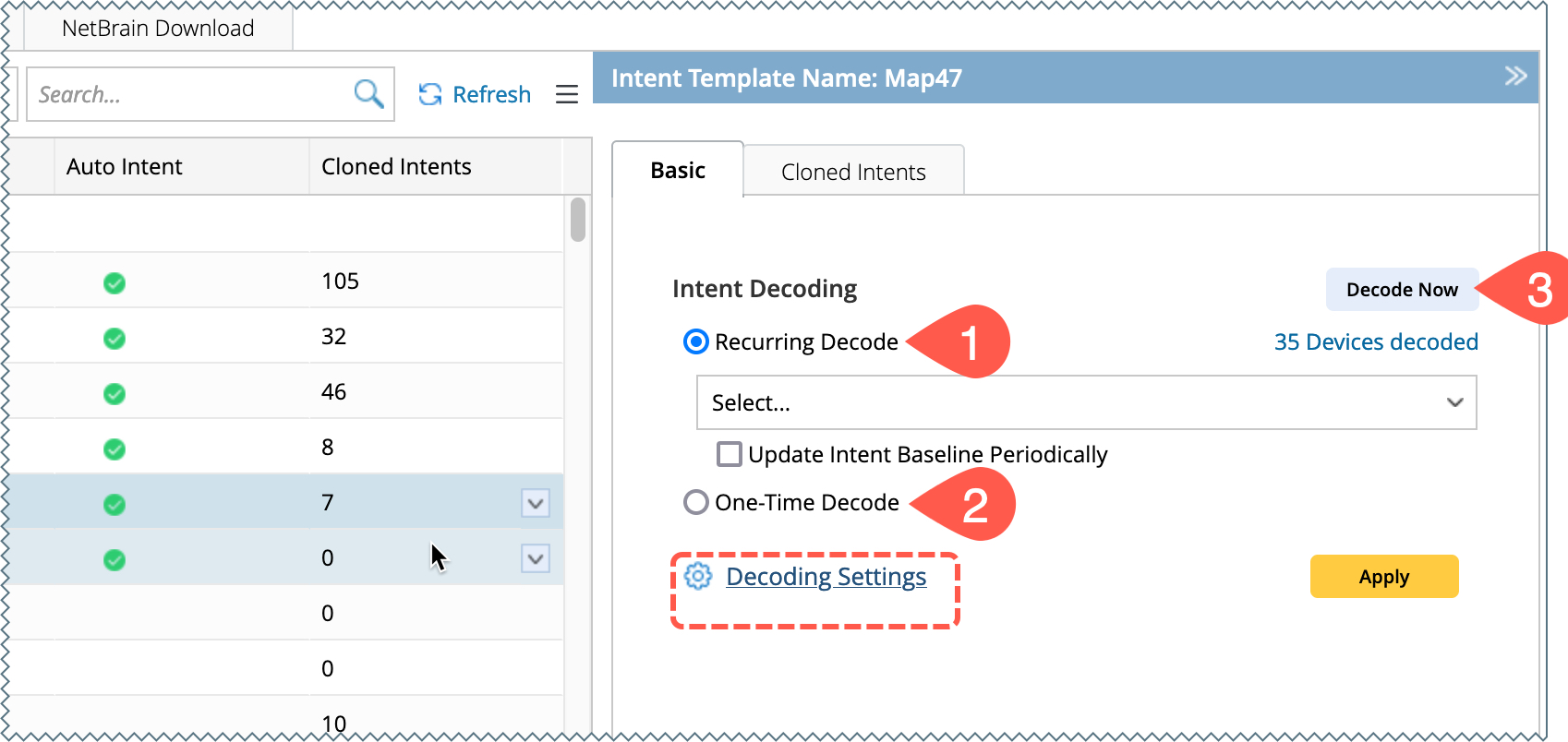Click the table vertical scrollbar thumb

pyautogui.click(x=578, y=220)
